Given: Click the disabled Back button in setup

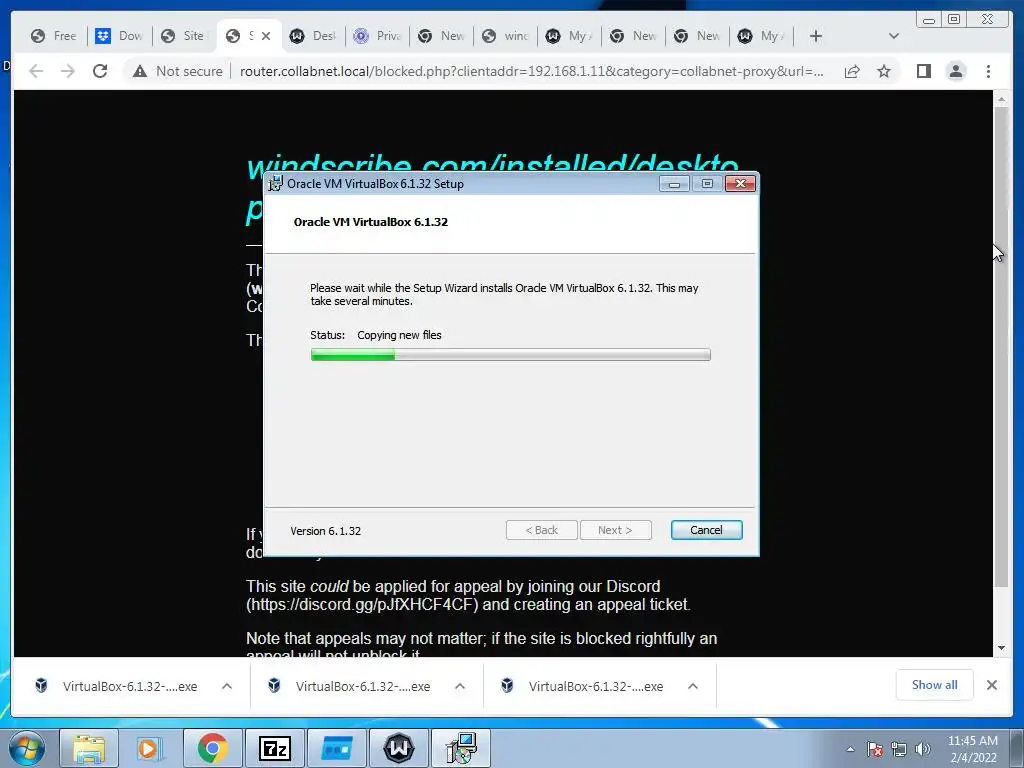Looking at the screenshot, I should pos(541,530).
